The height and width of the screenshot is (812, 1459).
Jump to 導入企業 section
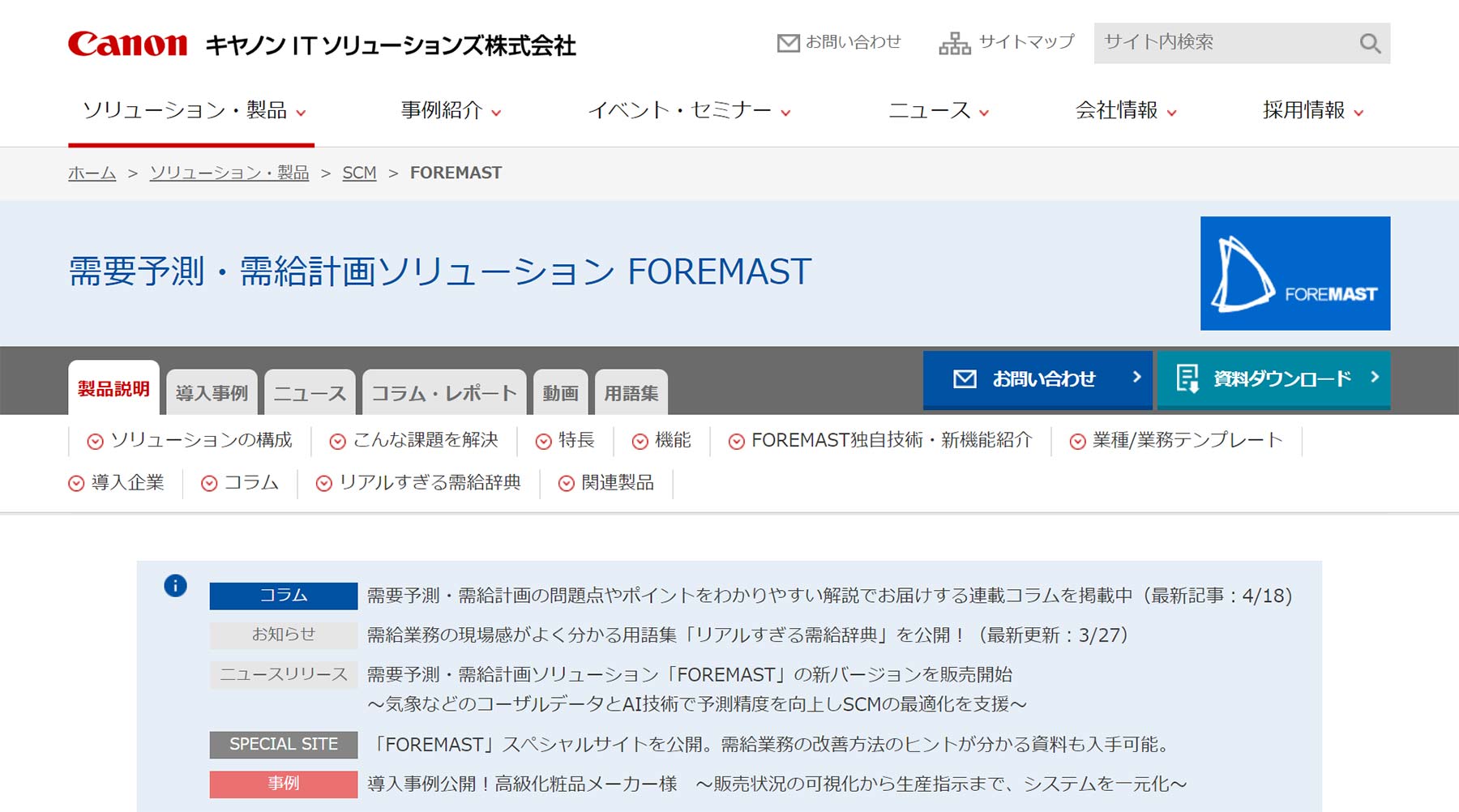127,482
